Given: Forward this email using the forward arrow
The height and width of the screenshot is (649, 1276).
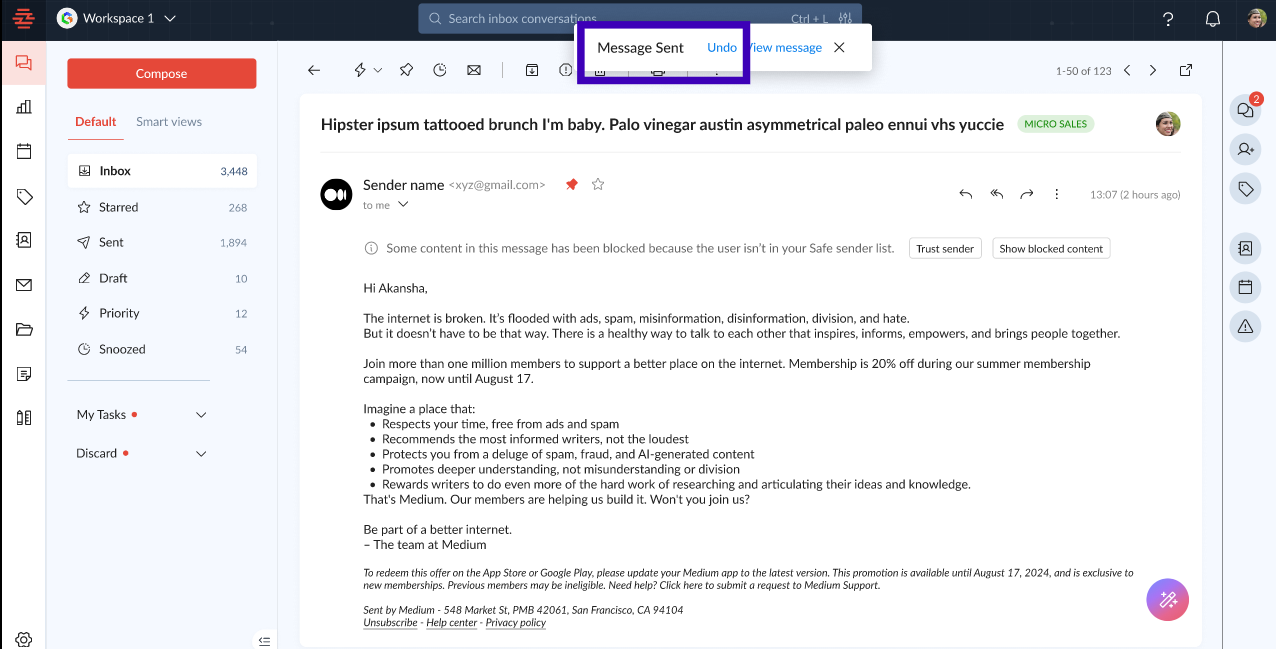Looking at the screenshot, I should point(1026,194).
